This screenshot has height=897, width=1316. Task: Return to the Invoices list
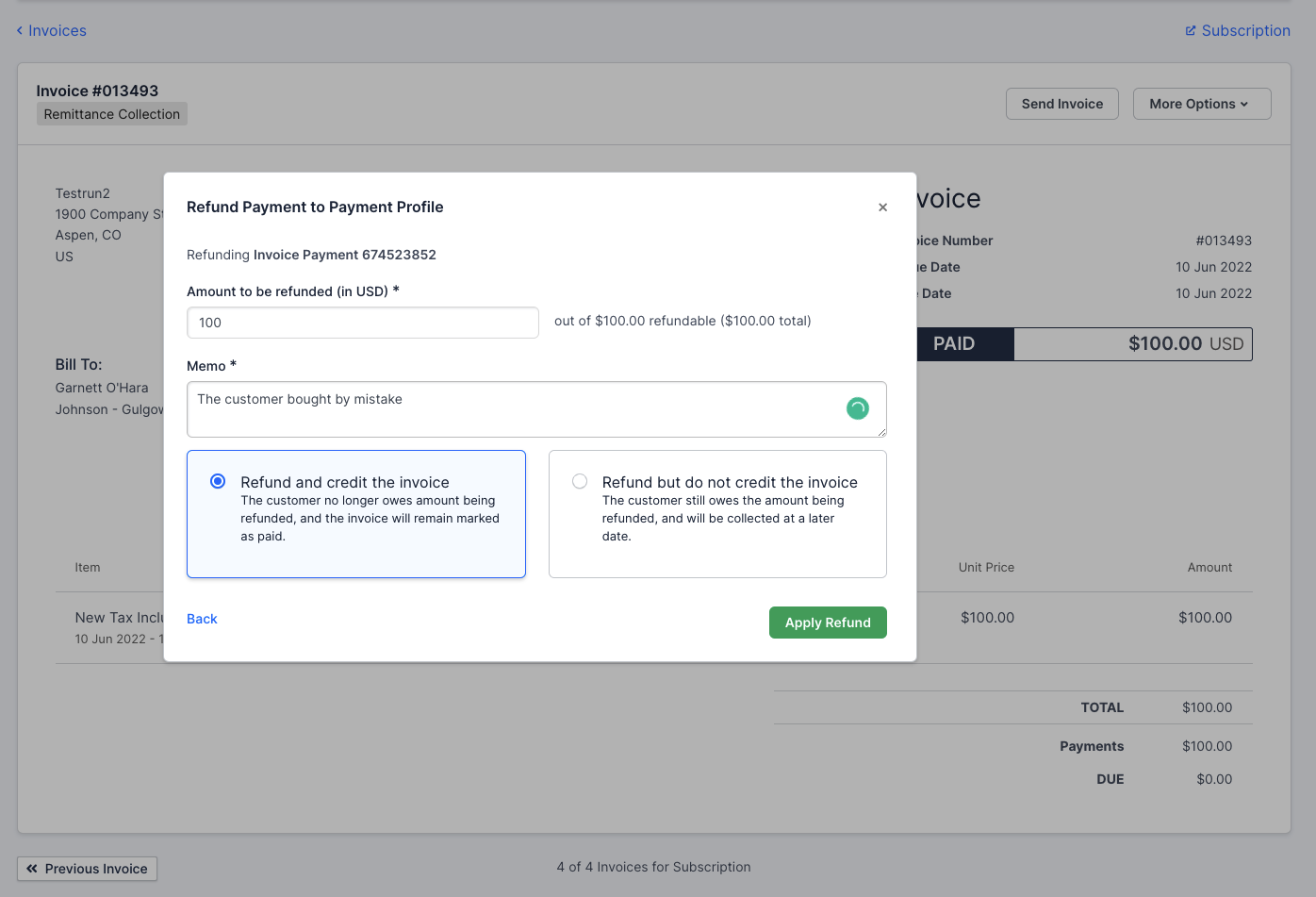[x=57, y=31]
